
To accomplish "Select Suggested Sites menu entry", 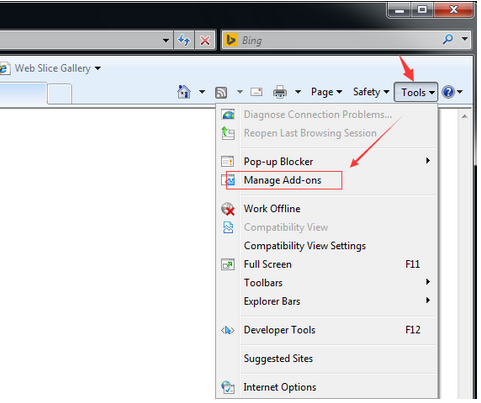I will tap(327, 359).
